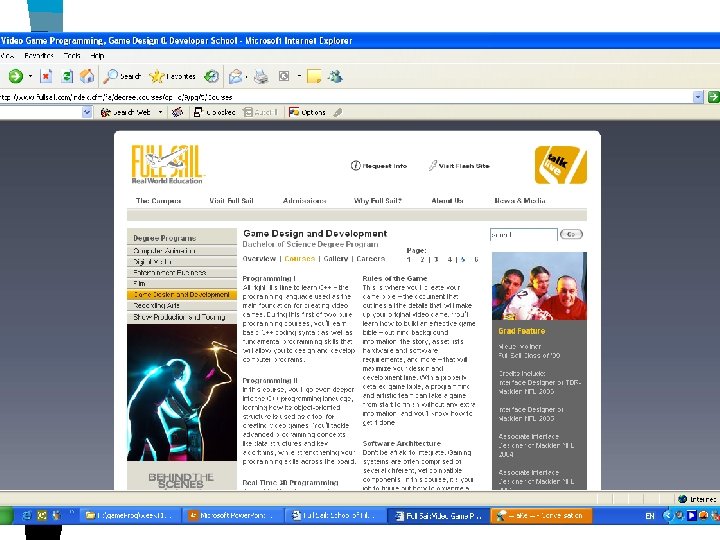Select Recording Arts in degree sidebar

tap(182, 306)
